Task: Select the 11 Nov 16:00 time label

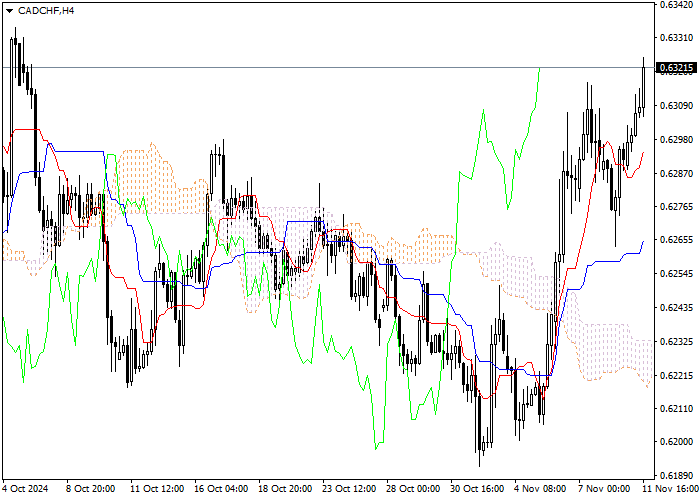Action: click(x=671, y=489)
